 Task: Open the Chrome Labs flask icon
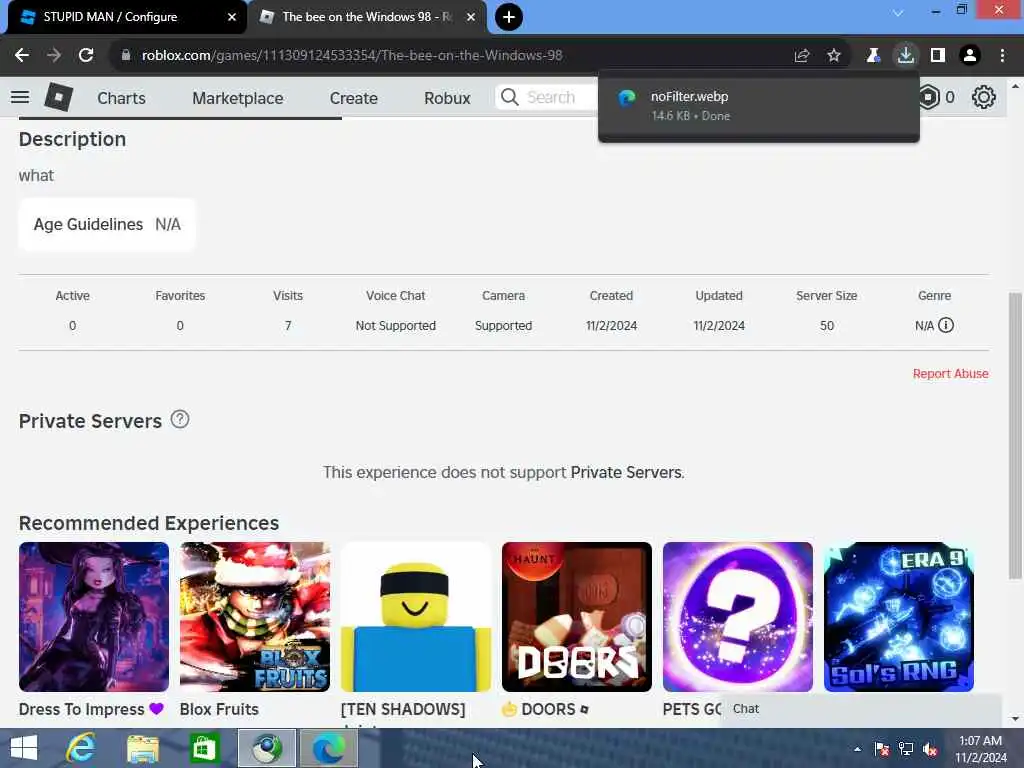coord(873,56)
